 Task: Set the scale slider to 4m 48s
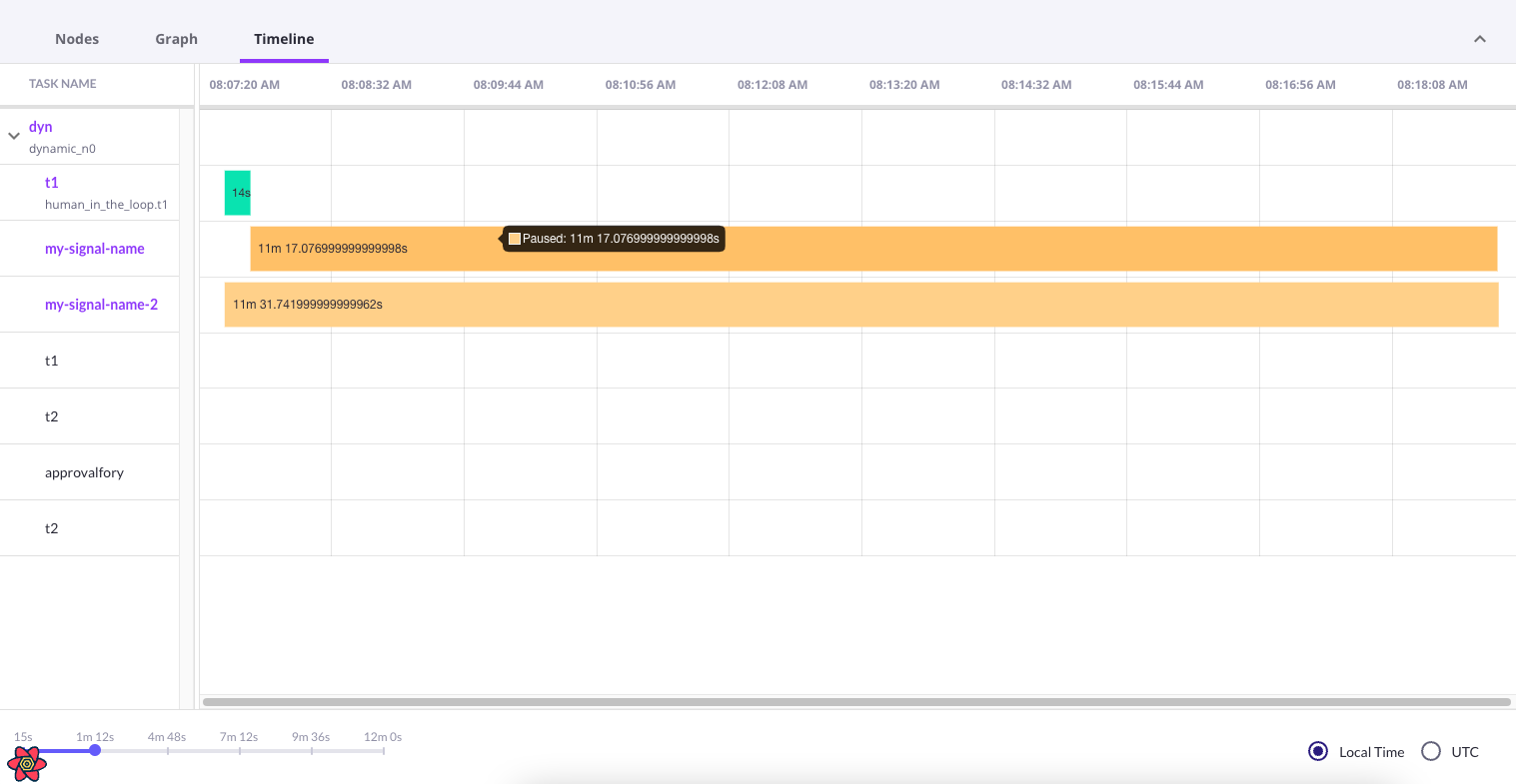(167, 750)
